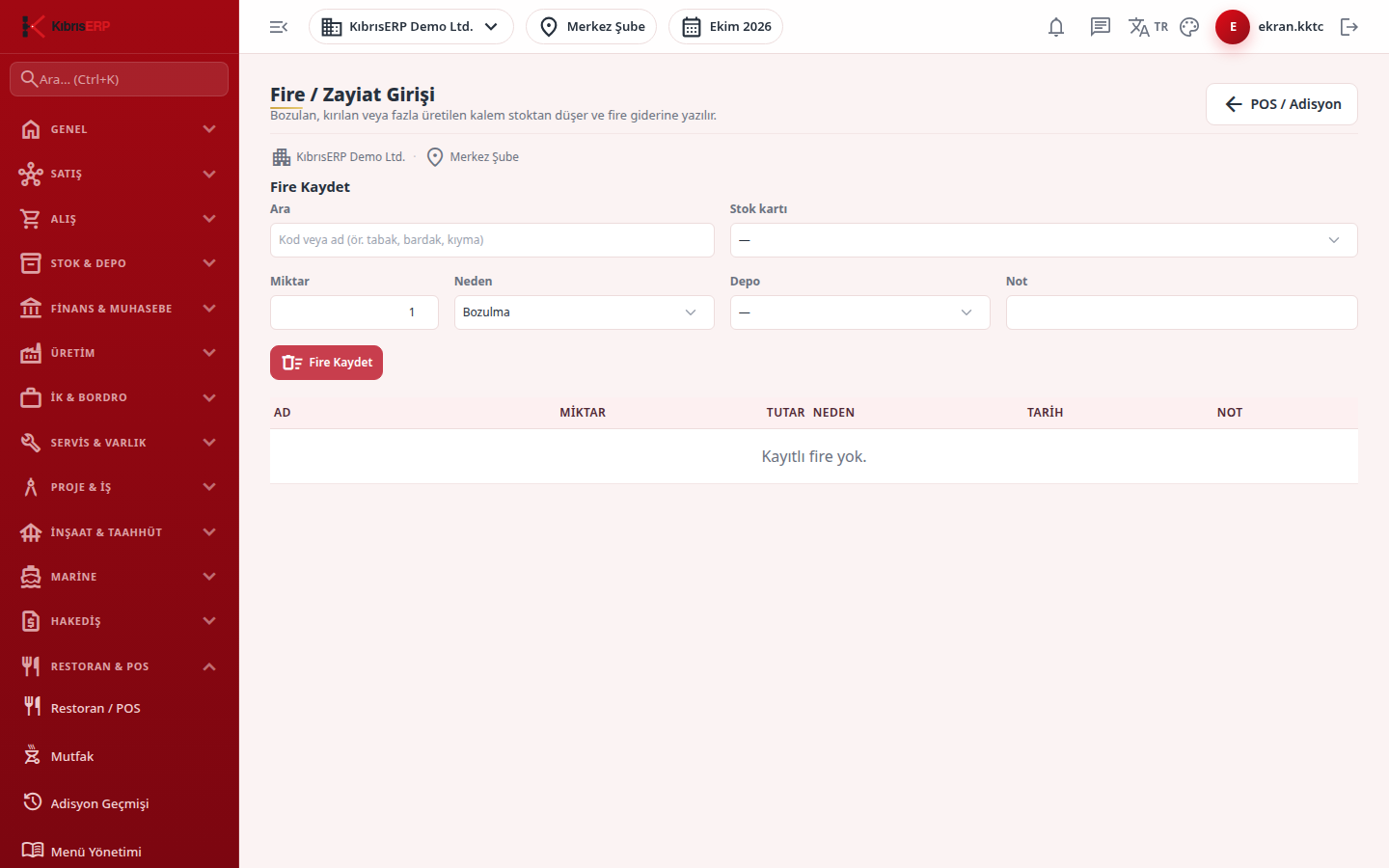Open the Merkez Şube branch selector
1389x868 pixels.
click(x=591, y=27)
